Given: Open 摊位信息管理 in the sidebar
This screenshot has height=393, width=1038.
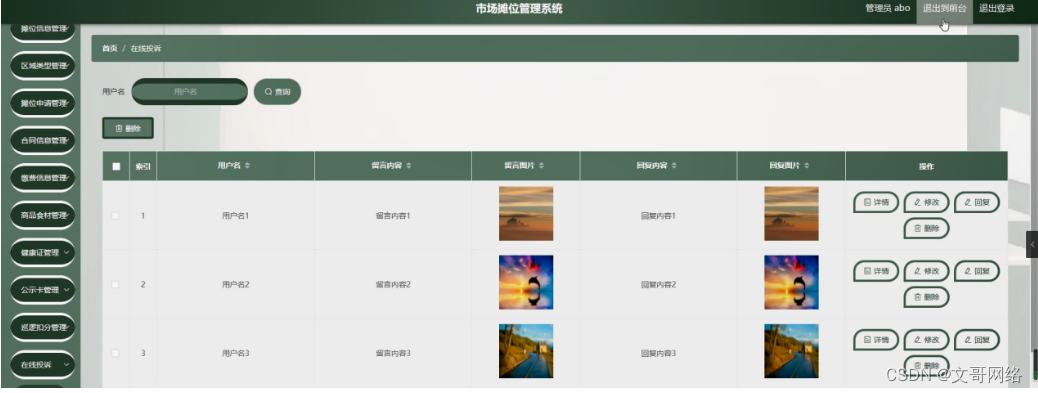Looking at the screenshot, I should click(43, 29).
